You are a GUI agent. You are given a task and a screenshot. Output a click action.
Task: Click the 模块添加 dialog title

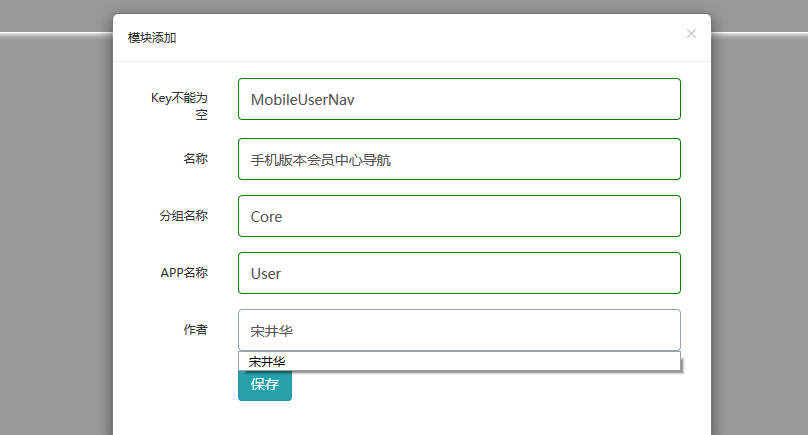[x=152, y=38]
